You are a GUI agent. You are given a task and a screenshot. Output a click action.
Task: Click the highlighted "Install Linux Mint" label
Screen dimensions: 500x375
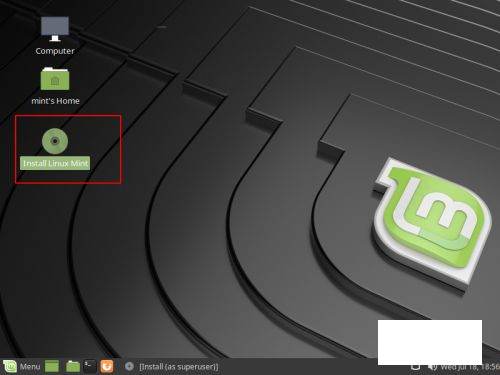(55, 163)
